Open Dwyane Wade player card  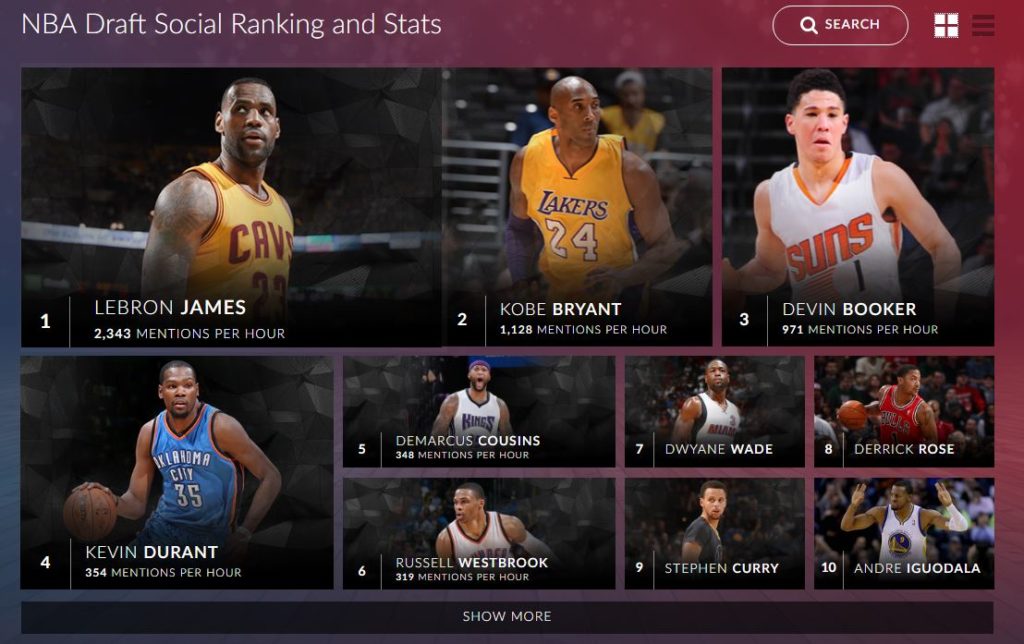(x=714, y=411)
